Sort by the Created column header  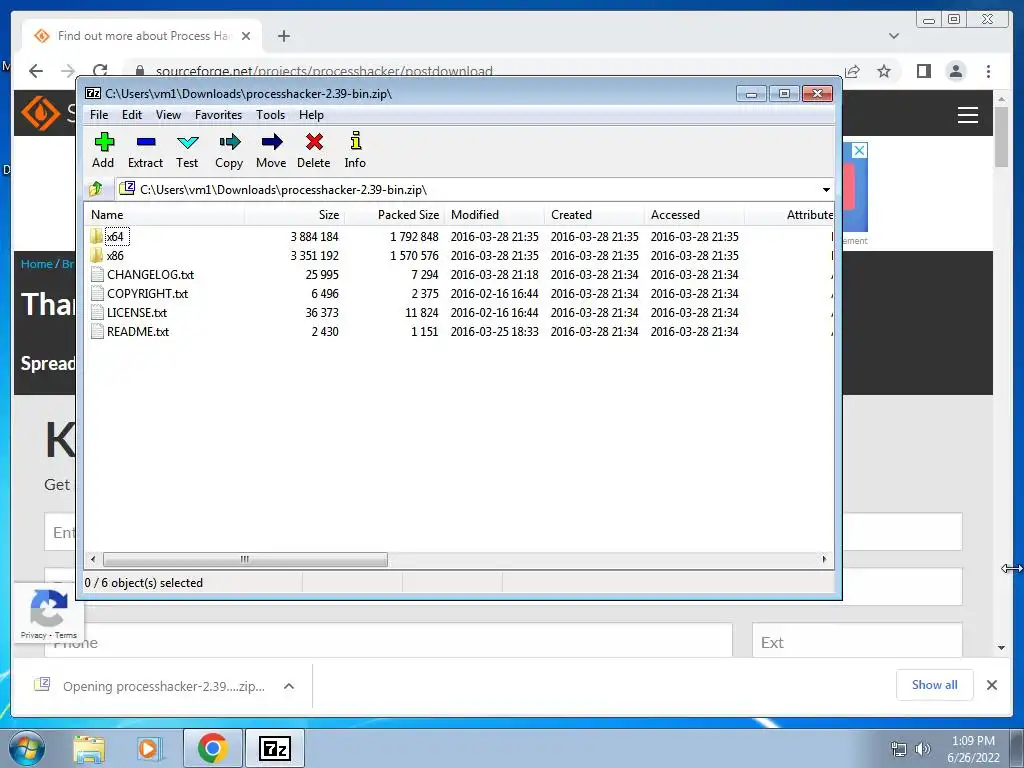coord(594,215)
